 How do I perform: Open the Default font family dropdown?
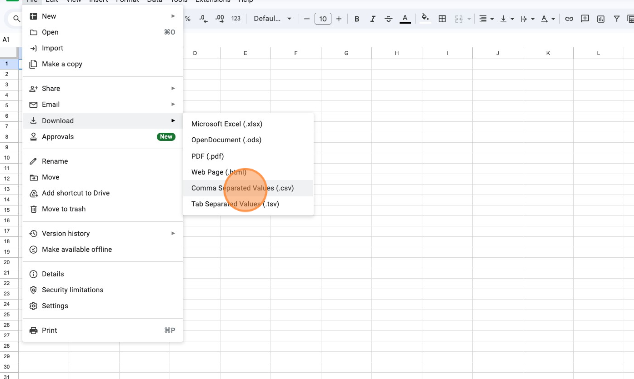click(272, 19)
